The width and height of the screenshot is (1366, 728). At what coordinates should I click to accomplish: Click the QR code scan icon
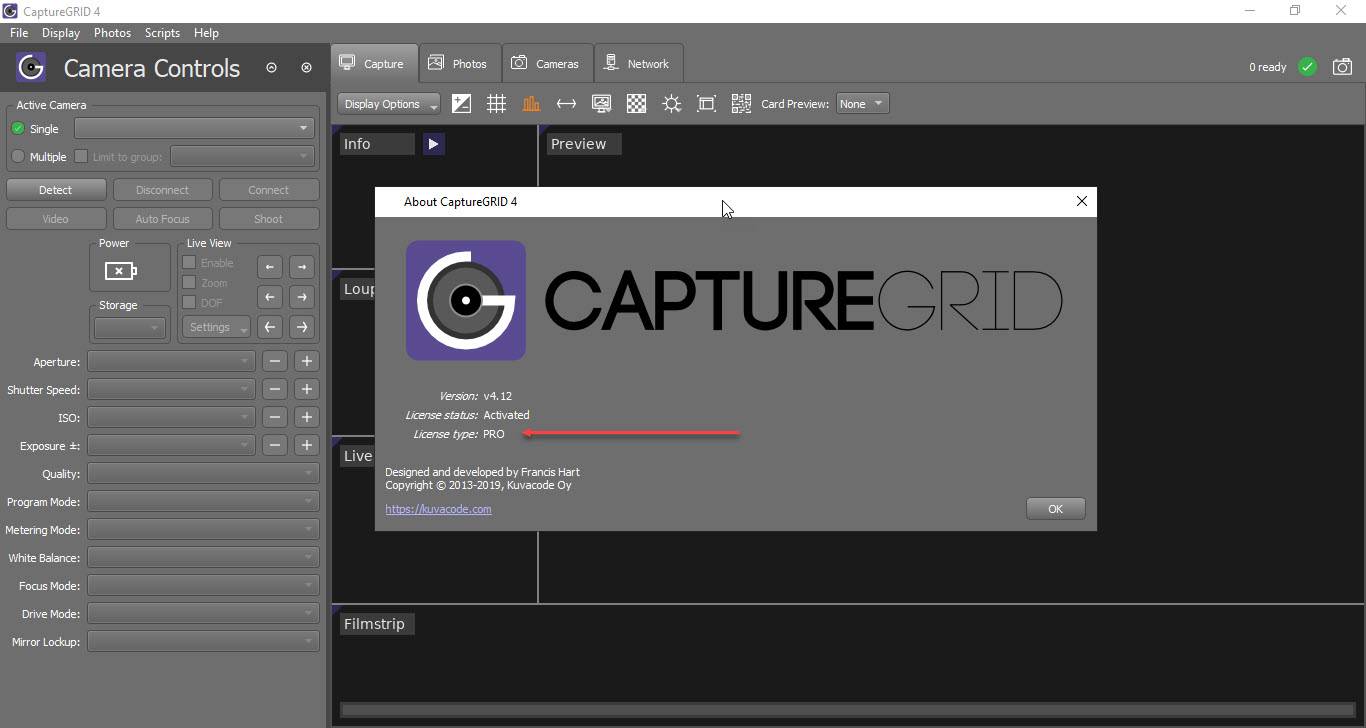click(x=741, y=104)
